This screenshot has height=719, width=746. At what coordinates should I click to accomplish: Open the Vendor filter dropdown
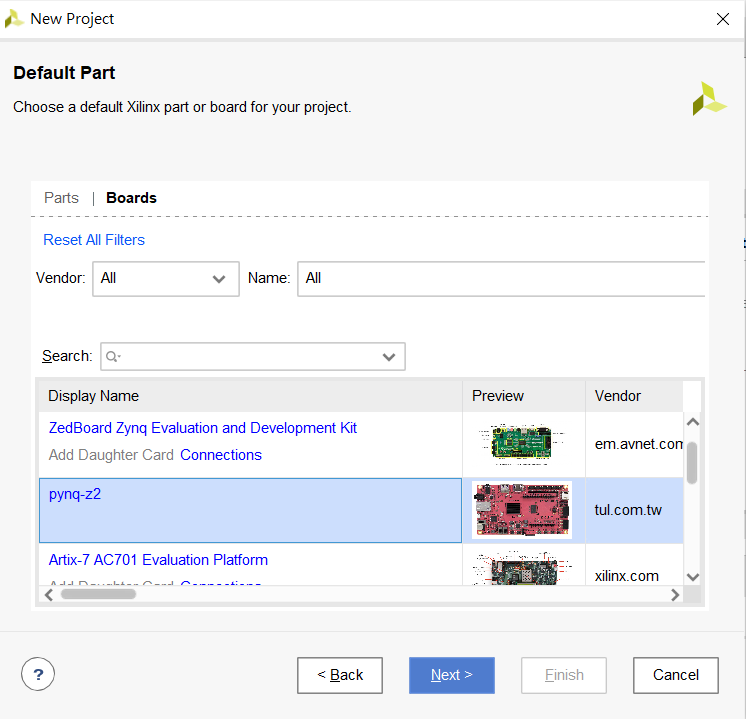(166, 279)
